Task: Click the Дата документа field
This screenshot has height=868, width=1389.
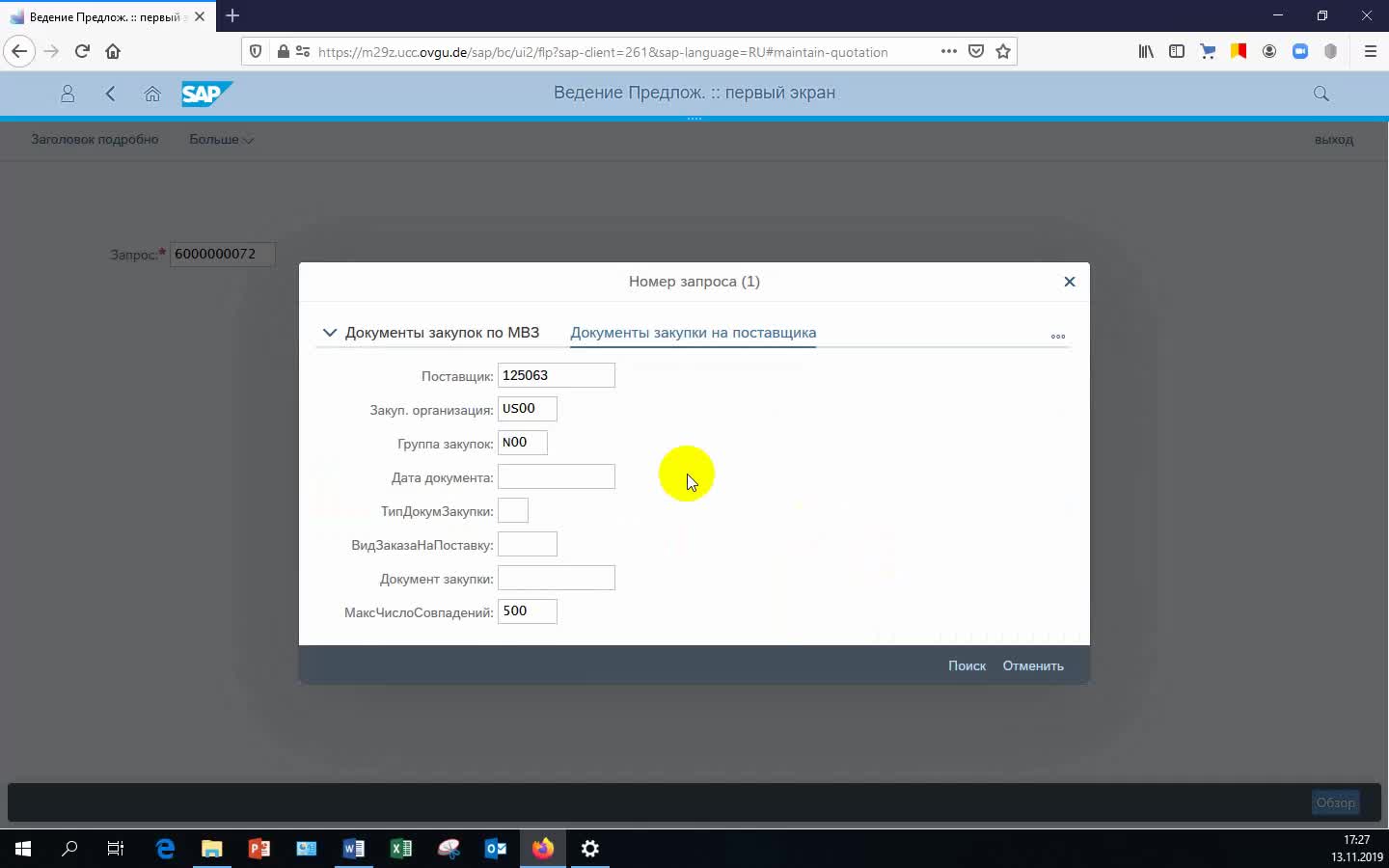Action: [x=557, y=476]
